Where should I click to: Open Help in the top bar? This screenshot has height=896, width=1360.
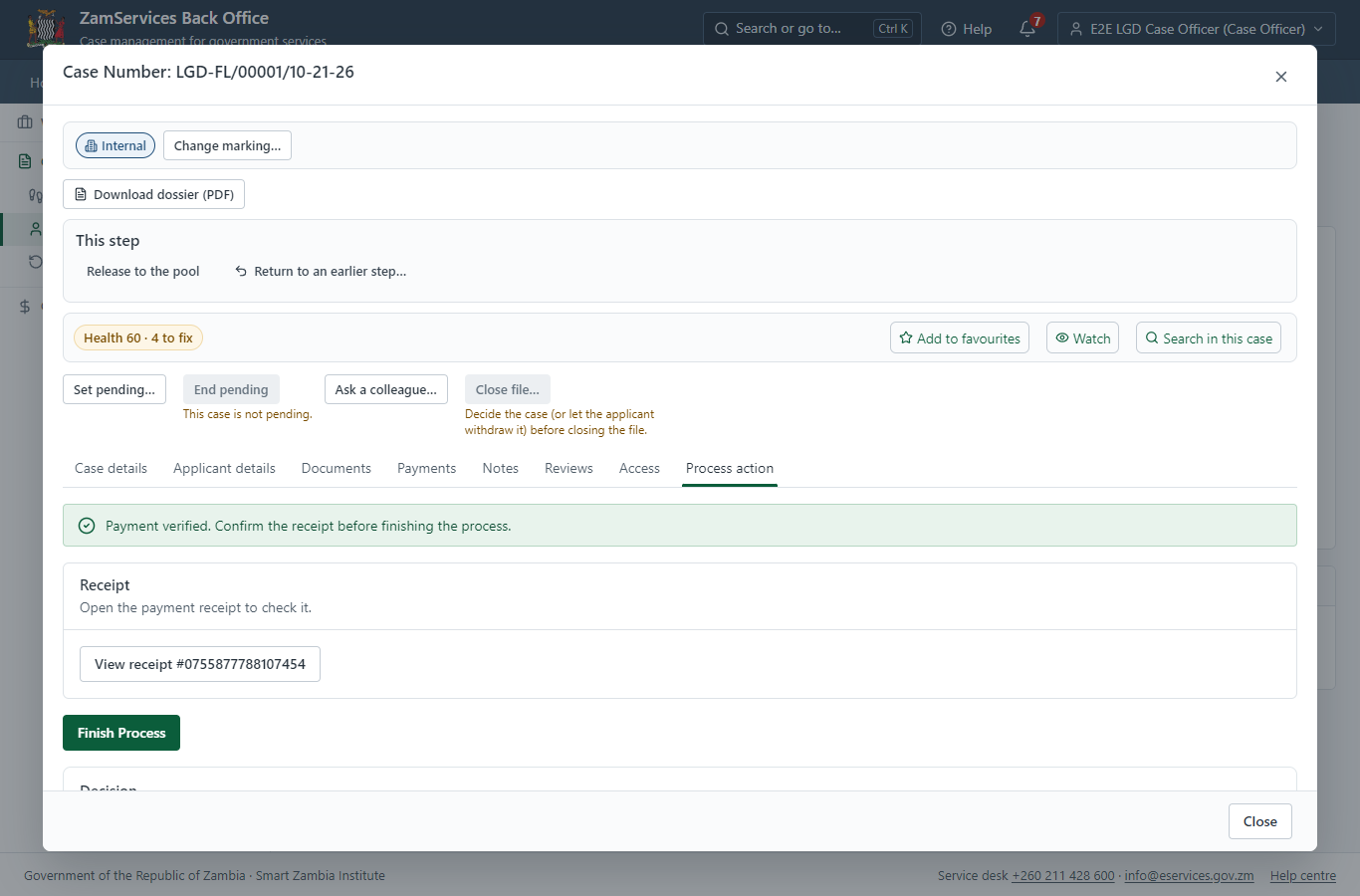[967, 29]
